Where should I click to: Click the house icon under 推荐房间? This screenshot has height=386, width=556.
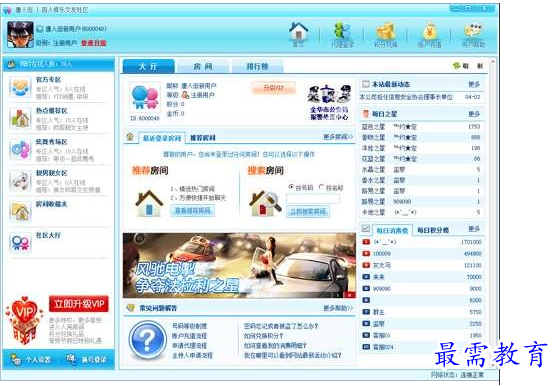pos(149,203)
